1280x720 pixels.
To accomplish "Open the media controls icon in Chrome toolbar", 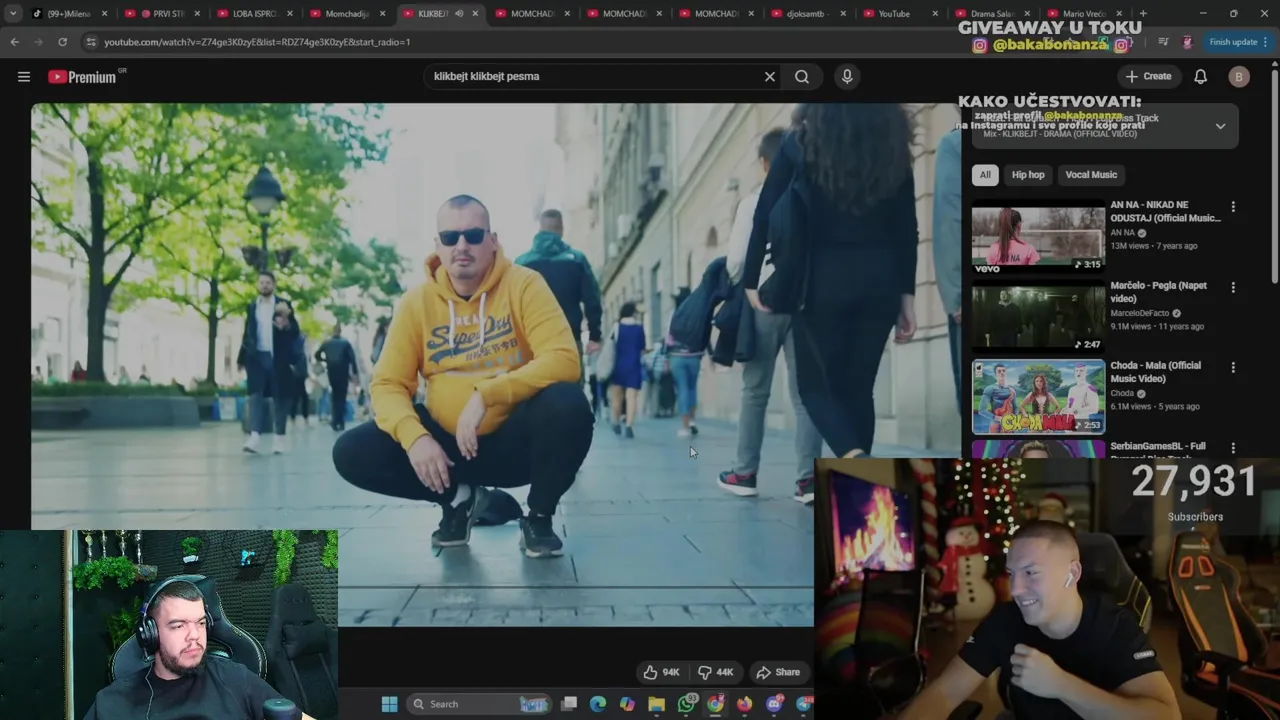I will [x=1163, y=42].
